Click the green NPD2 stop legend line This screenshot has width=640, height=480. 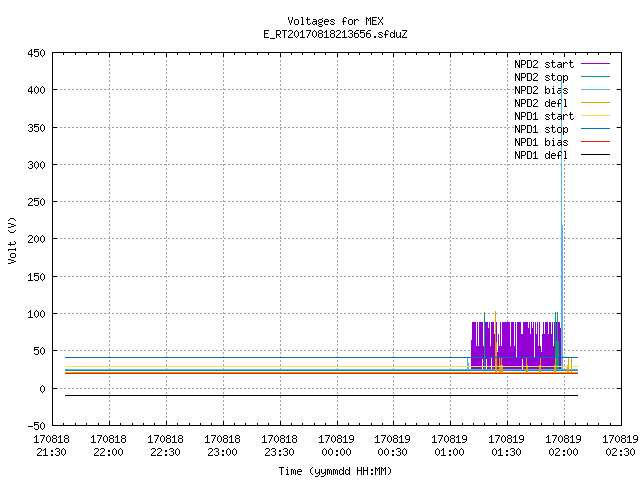pyautogui.click(x=596, y=77)
